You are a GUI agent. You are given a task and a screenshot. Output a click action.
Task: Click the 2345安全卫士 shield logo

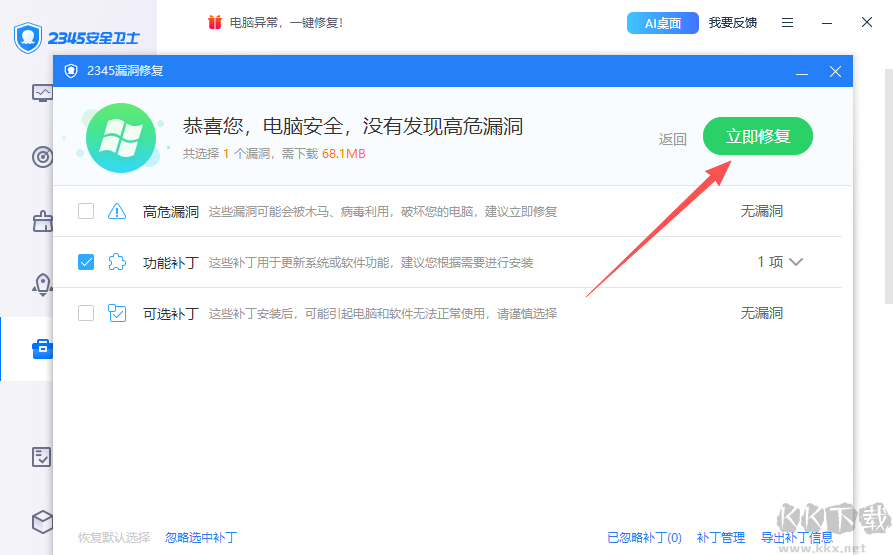point(30,38)
